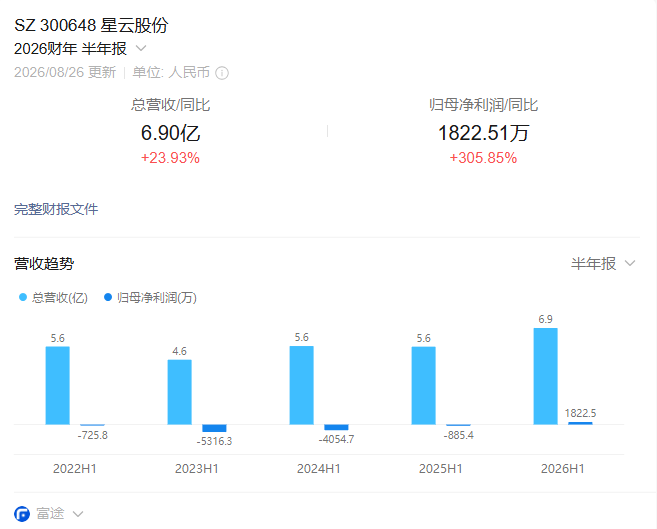Select the 2026H1 revenue bar labeled 6.9
This screenshot has width=657, height=529.
(x=545, y=376)
